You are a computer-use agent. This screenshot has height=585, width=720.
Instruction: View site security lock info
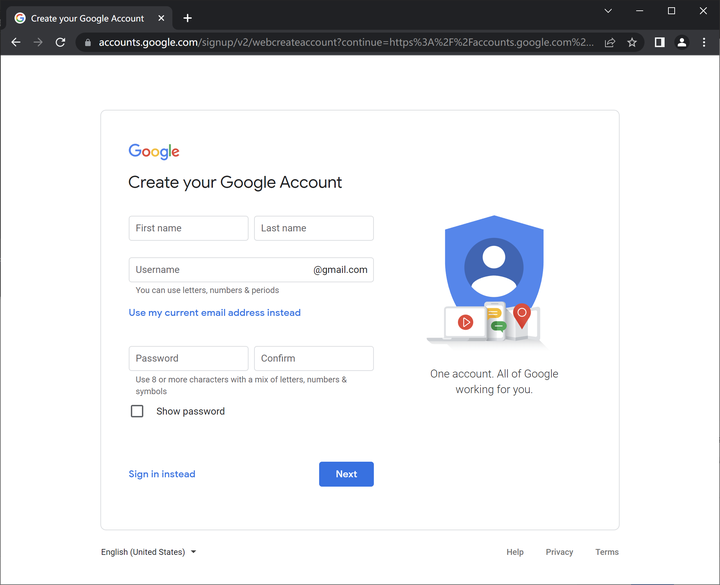88,43
